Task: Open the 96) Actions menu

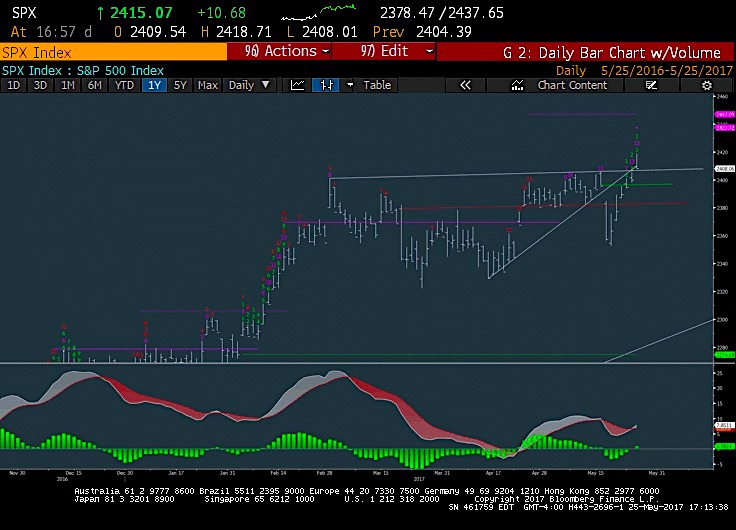Action: pos(279,51)
